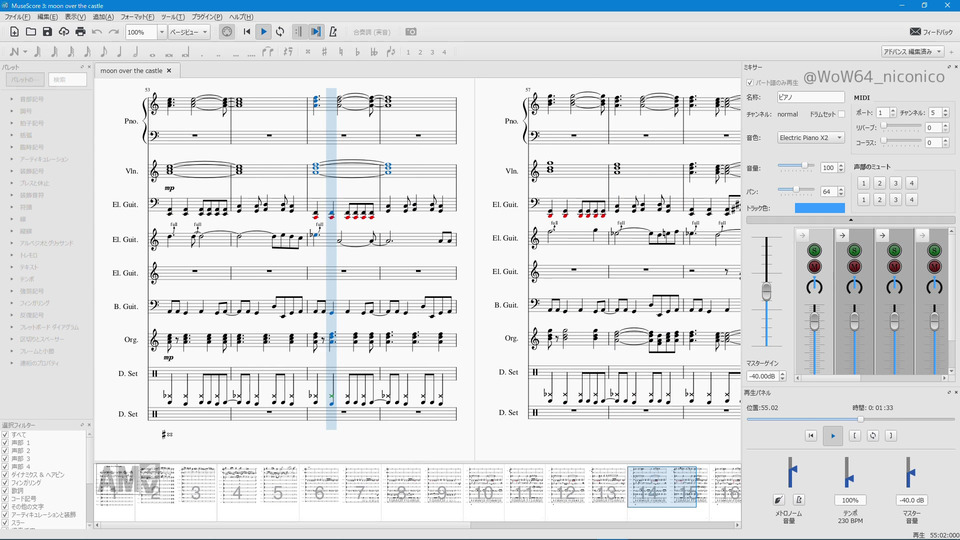960x540 pixels.
Task: Select voice 1 in note toolbar
Action: coord(408,53)
